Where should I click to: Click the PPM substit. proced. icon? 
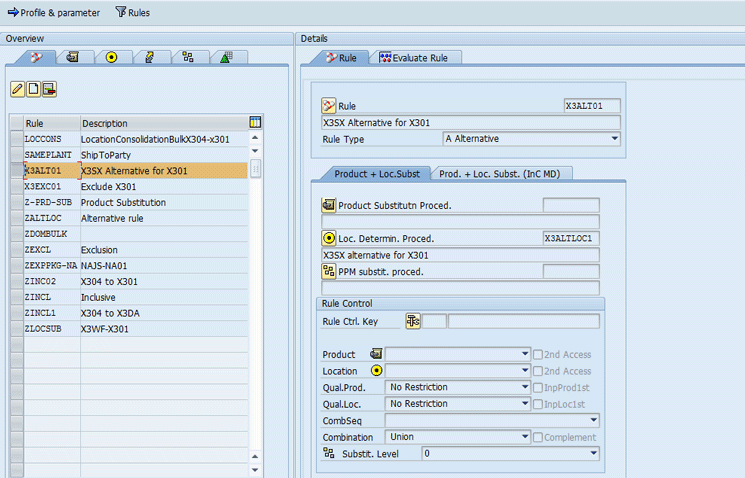[329, 271]
